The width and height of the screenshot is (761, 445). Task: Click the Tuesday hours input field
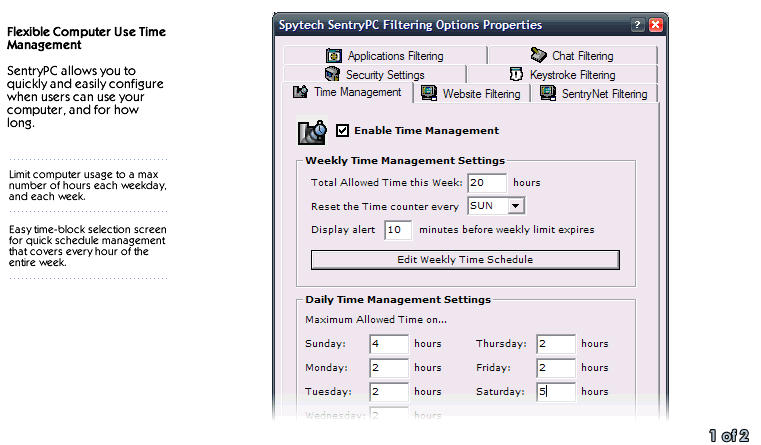tap(389, 392)
